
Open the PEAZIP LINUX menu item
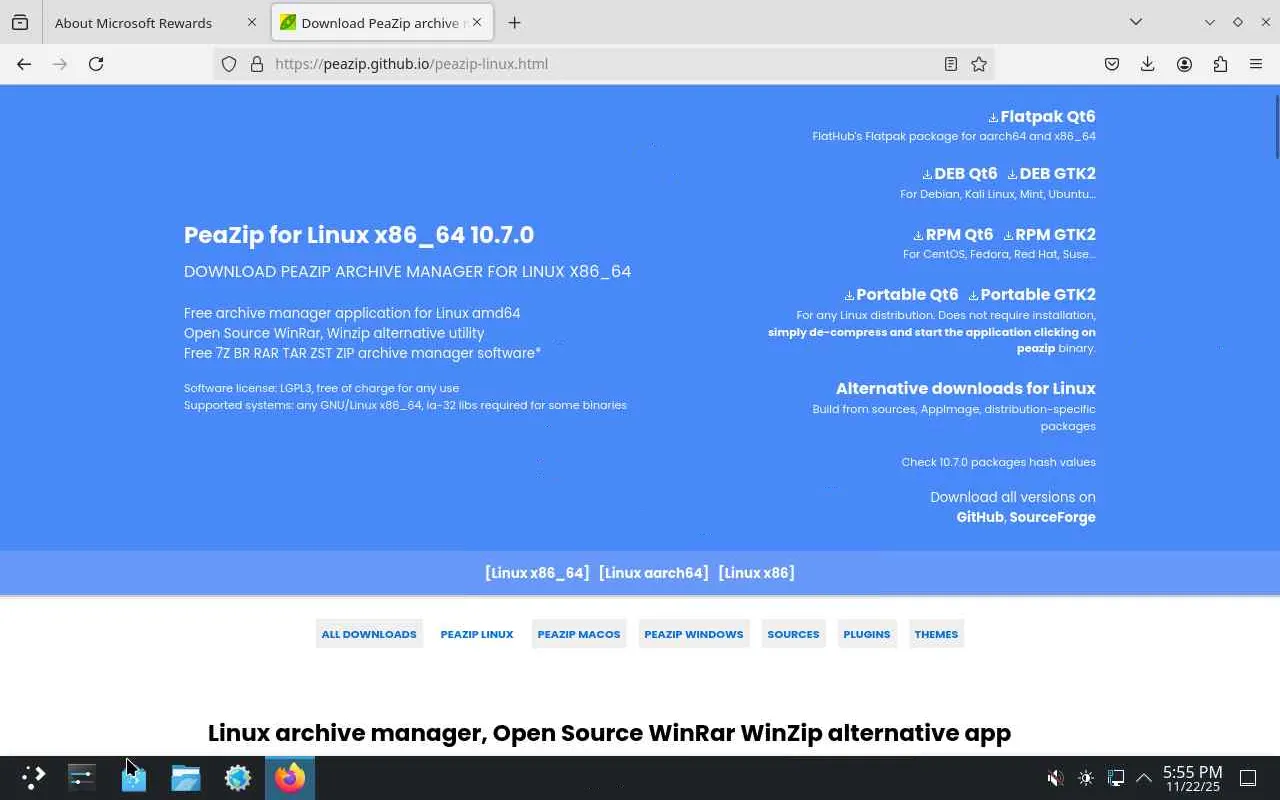point(477,634)
